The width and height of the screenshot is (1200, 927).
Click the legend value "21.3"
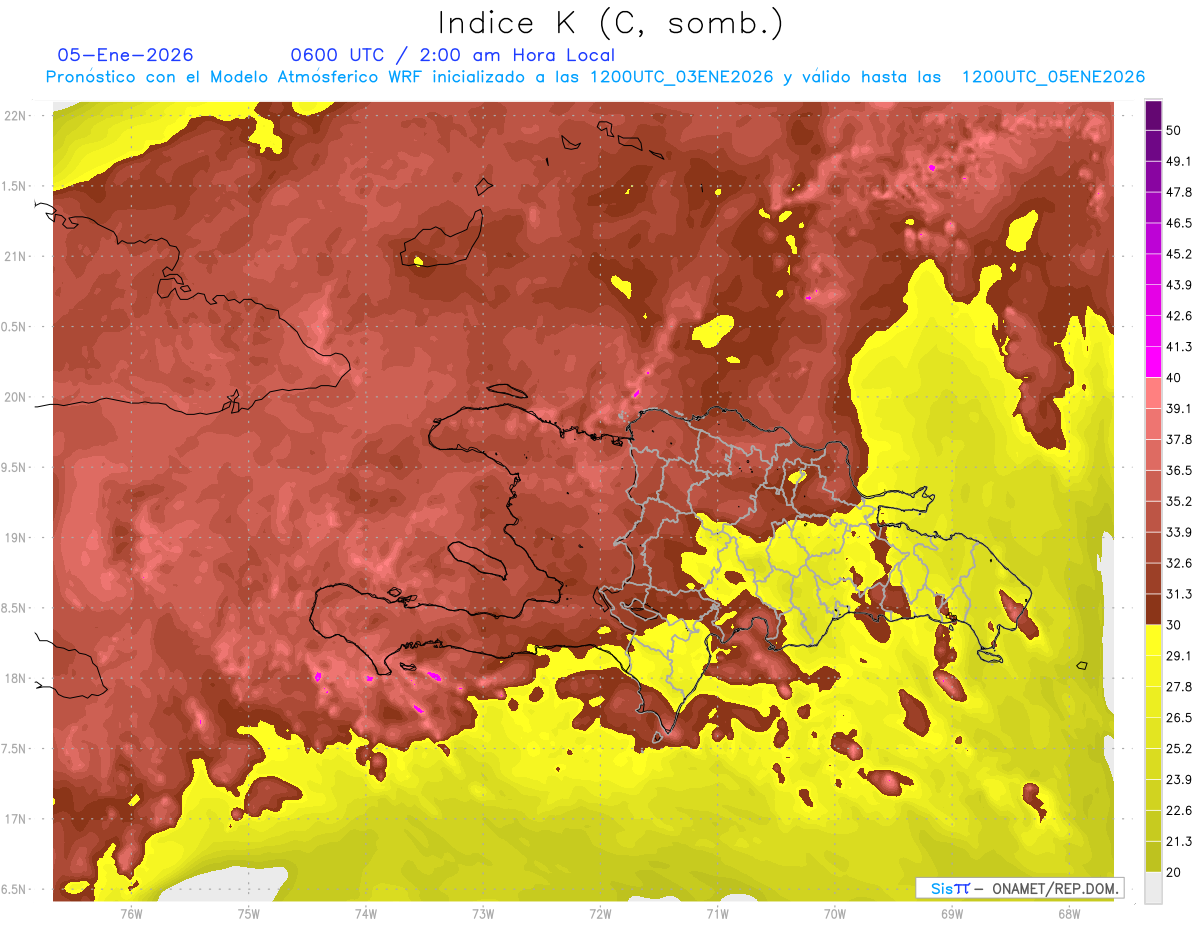click(x=1179, y=841)
